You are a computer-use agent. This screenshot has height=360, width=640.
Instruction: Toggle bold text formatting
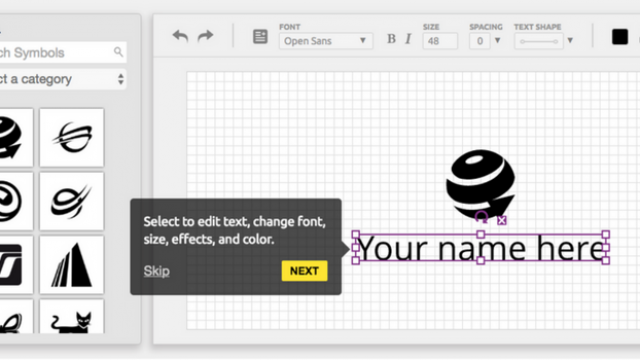click(391, 39)
